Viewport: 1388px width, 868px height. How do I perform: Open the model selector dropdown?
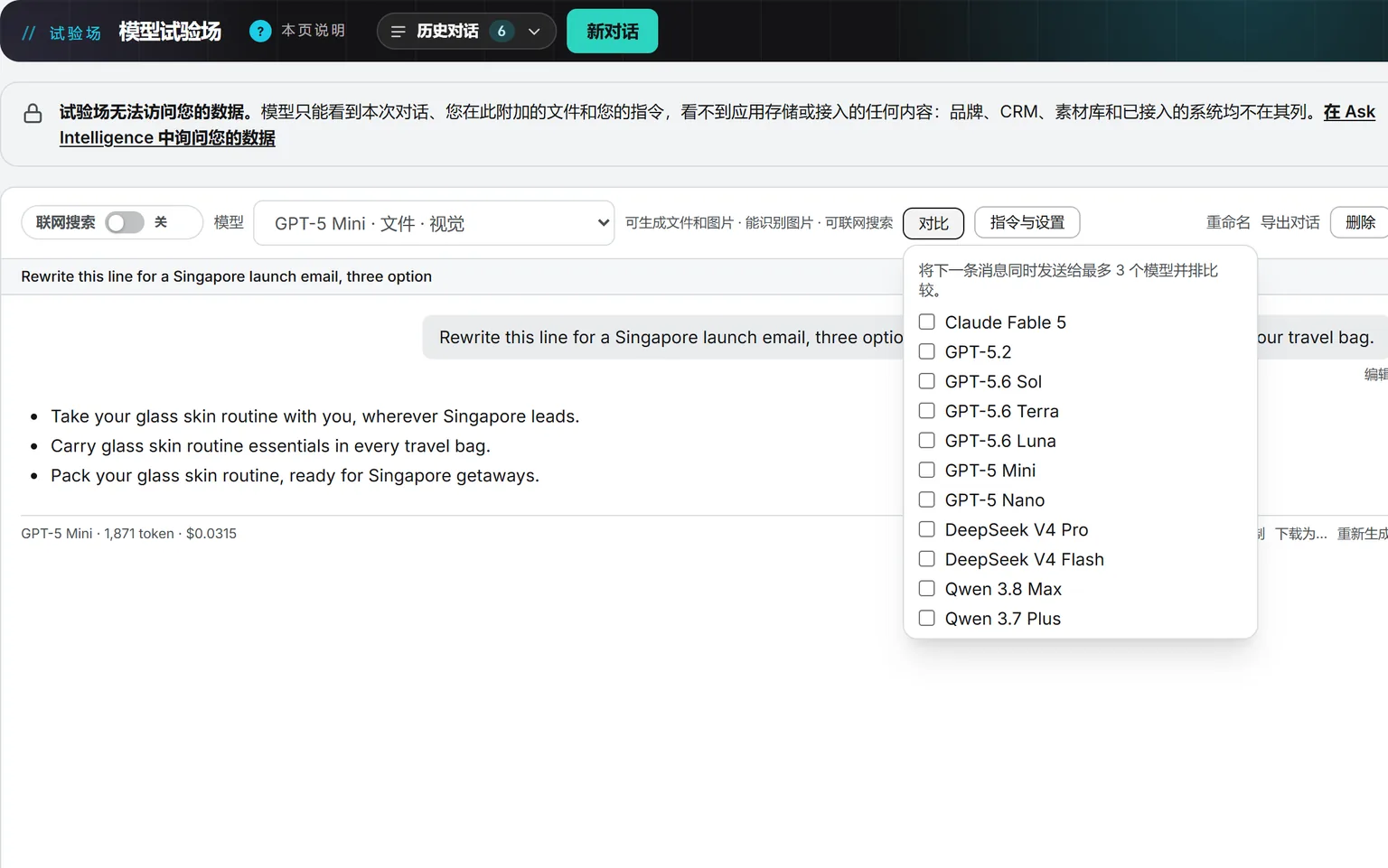[434, 223]
